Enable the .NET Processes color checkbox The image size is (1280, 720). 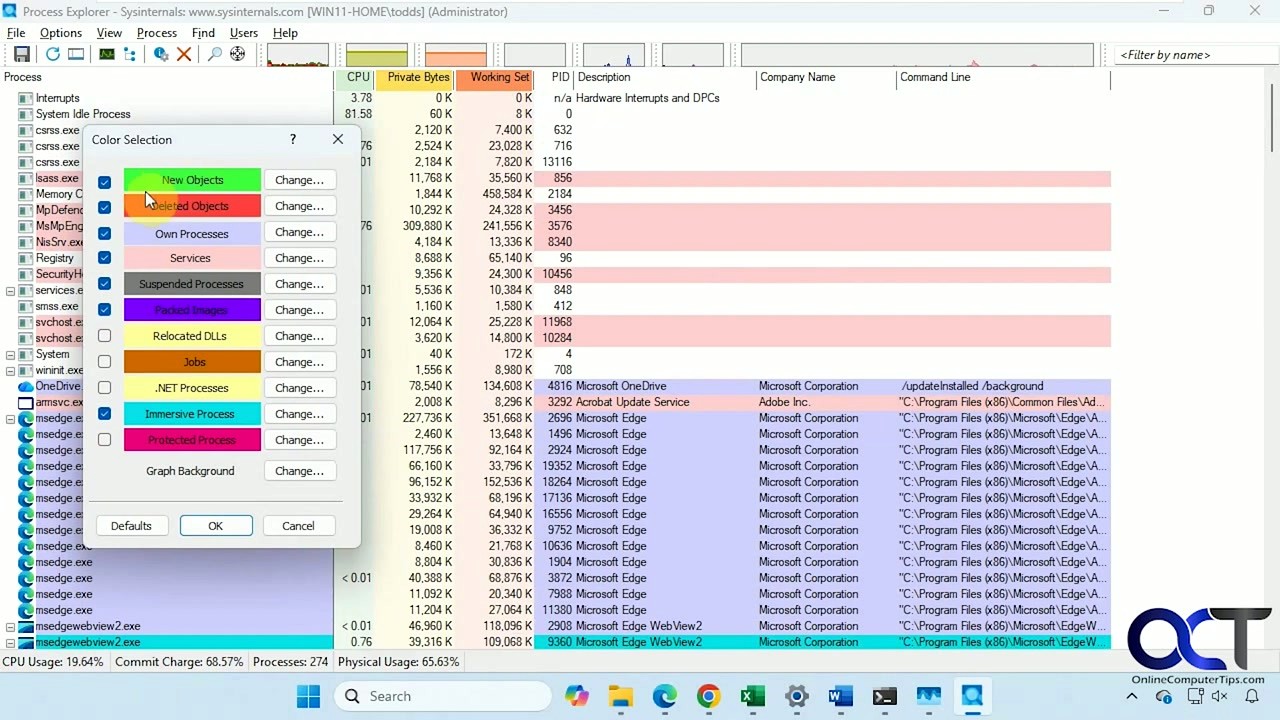click(104, 388)
